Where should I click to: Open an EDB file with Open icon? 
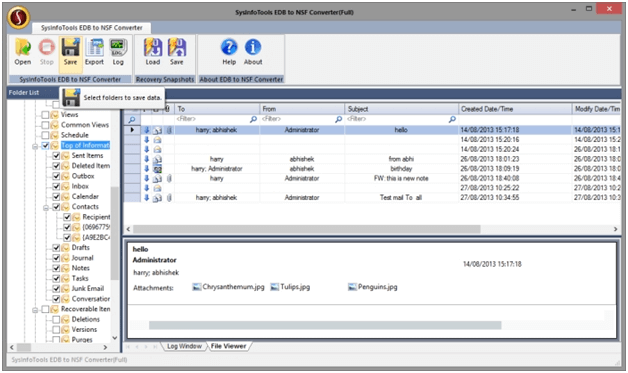[22, 52]
